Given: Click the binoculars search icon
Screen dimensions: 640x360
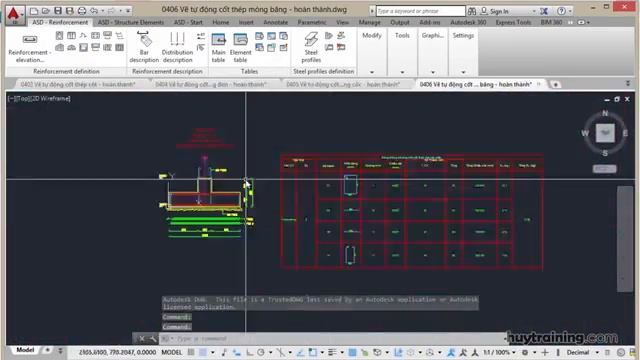Looking at the screenshot, I should point(472,11).
